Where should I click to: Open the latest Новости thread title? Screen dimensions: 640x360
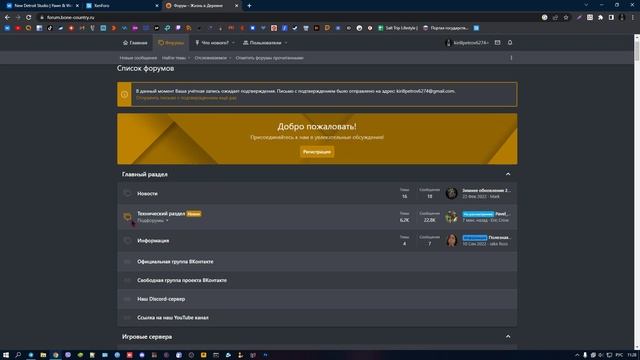tap(486, 191)
